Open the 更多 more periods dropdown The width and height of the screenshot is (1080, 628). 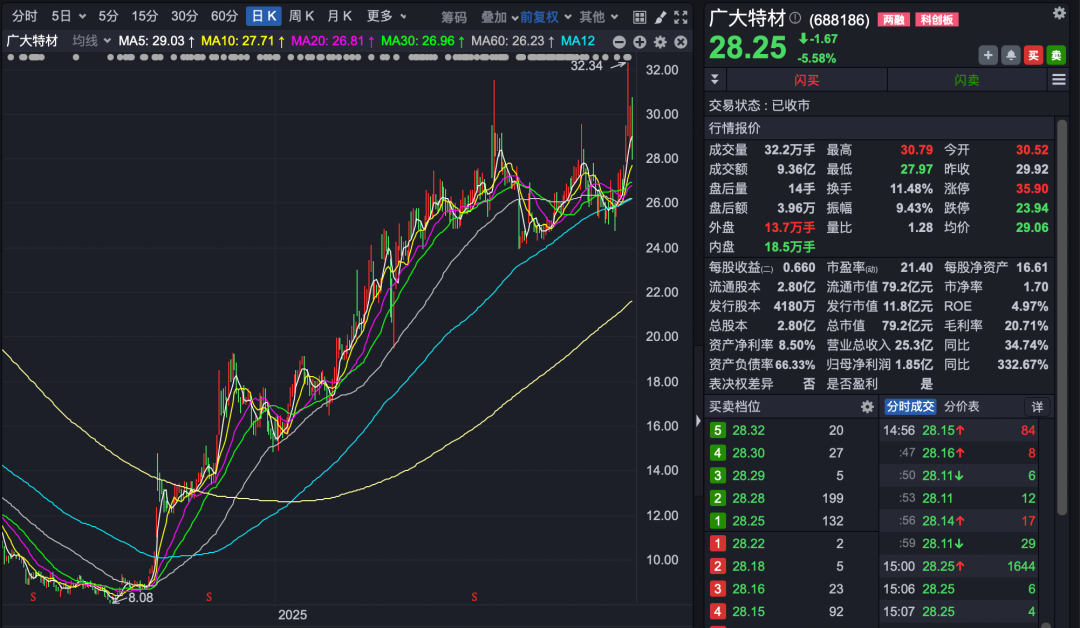tap(386, 17)
